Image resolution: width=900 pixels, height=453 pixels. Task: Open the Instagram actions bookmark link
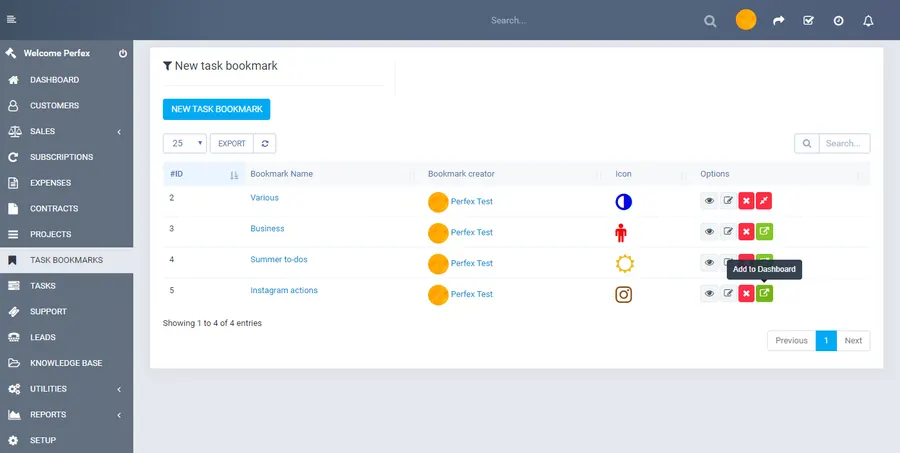284,291
